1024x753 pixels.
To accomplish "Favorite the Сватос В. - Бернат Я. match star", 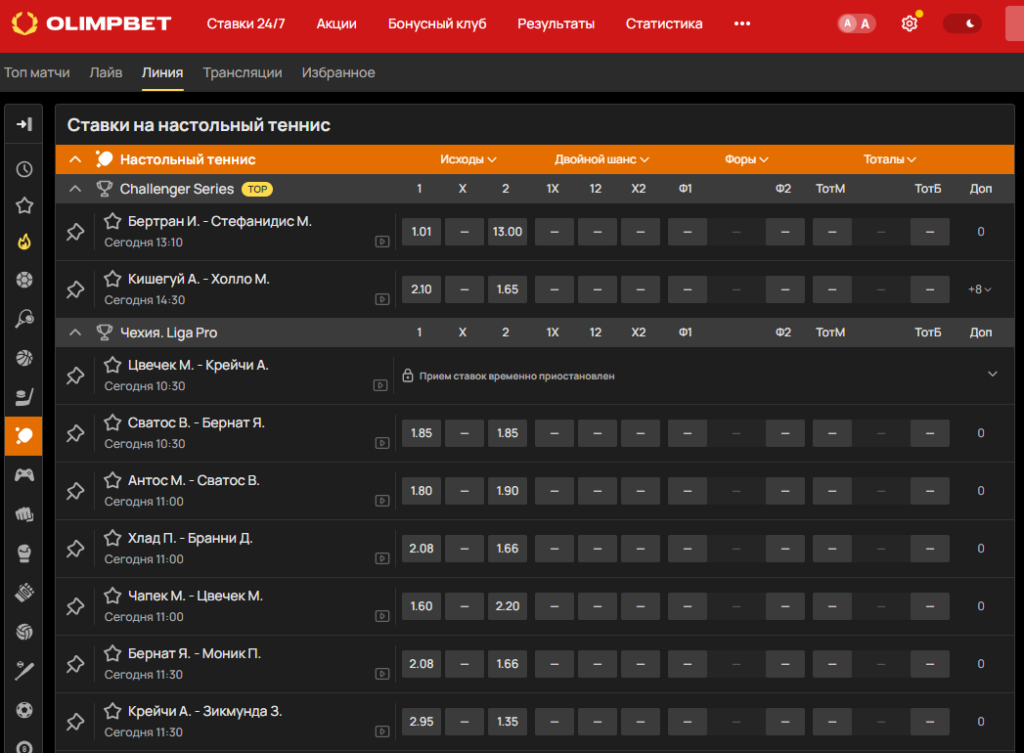I will pyautogui.click(x=112, y=423).
